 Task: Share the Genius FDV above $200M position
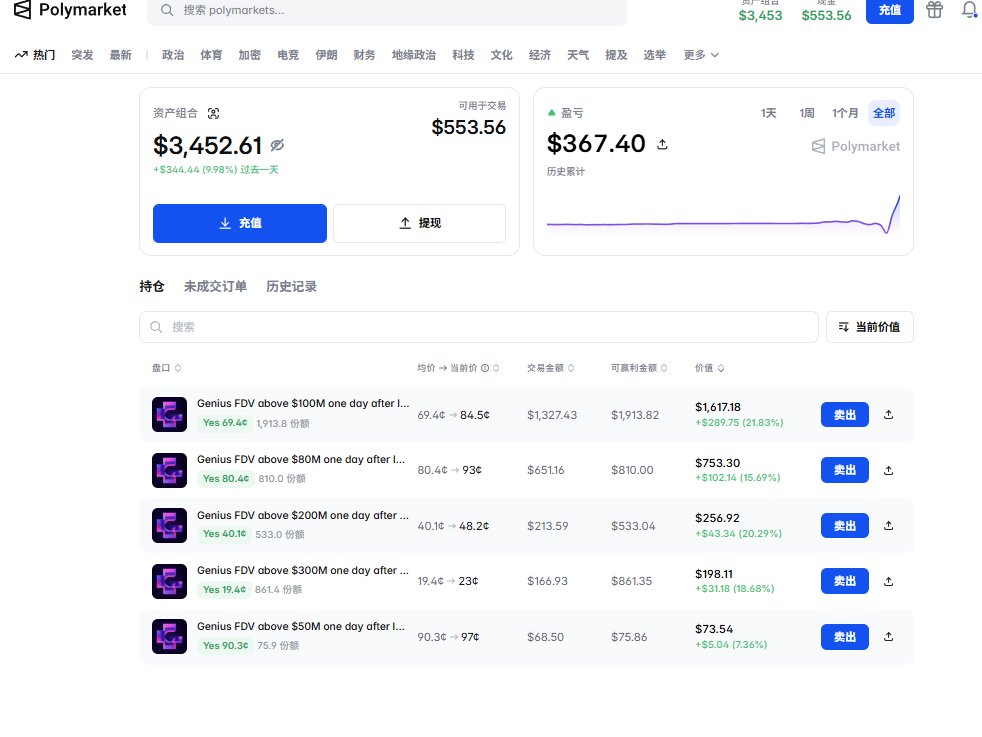pos(888,525)
